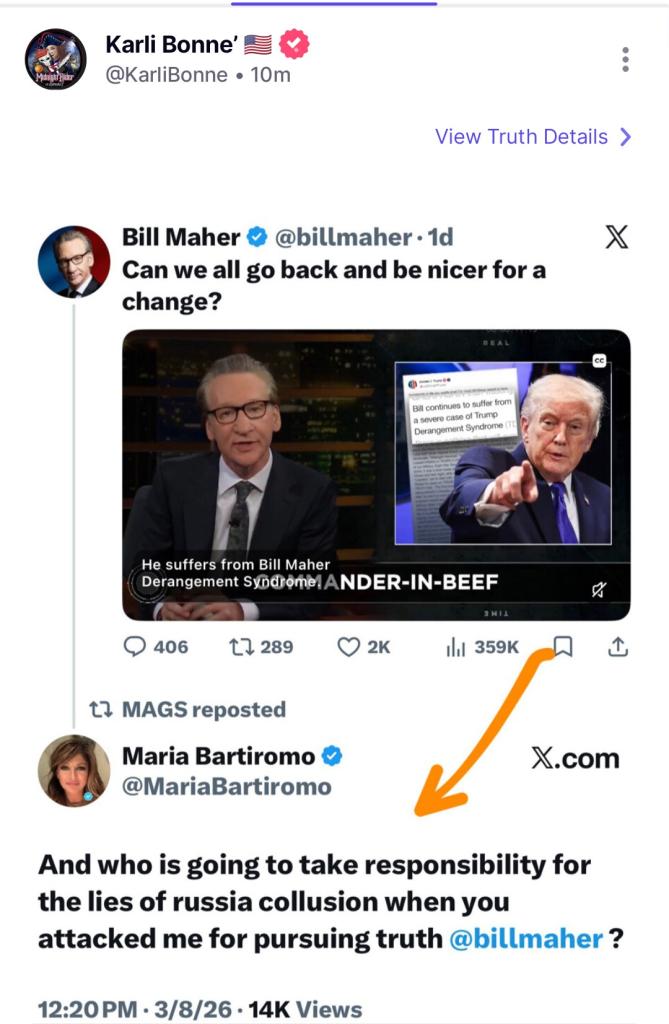Expand the View Truth Details chevron
Screen dimensions: 669x1024
click(626, 137)
